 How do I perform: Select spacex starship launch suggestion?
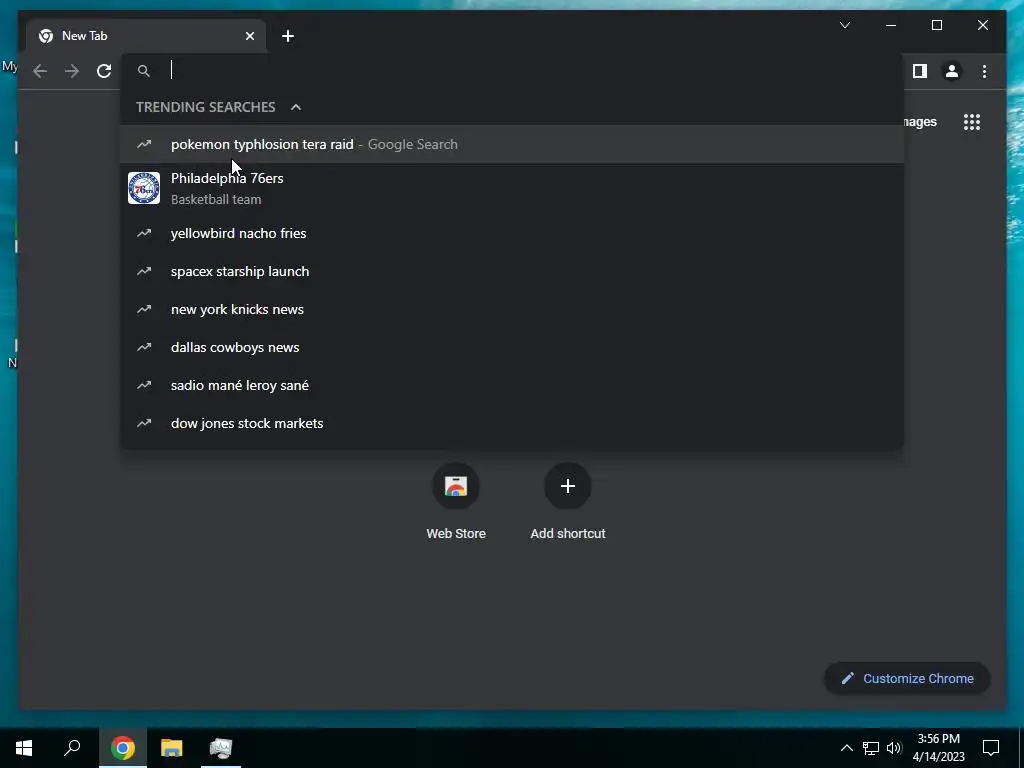pos(512,271)
